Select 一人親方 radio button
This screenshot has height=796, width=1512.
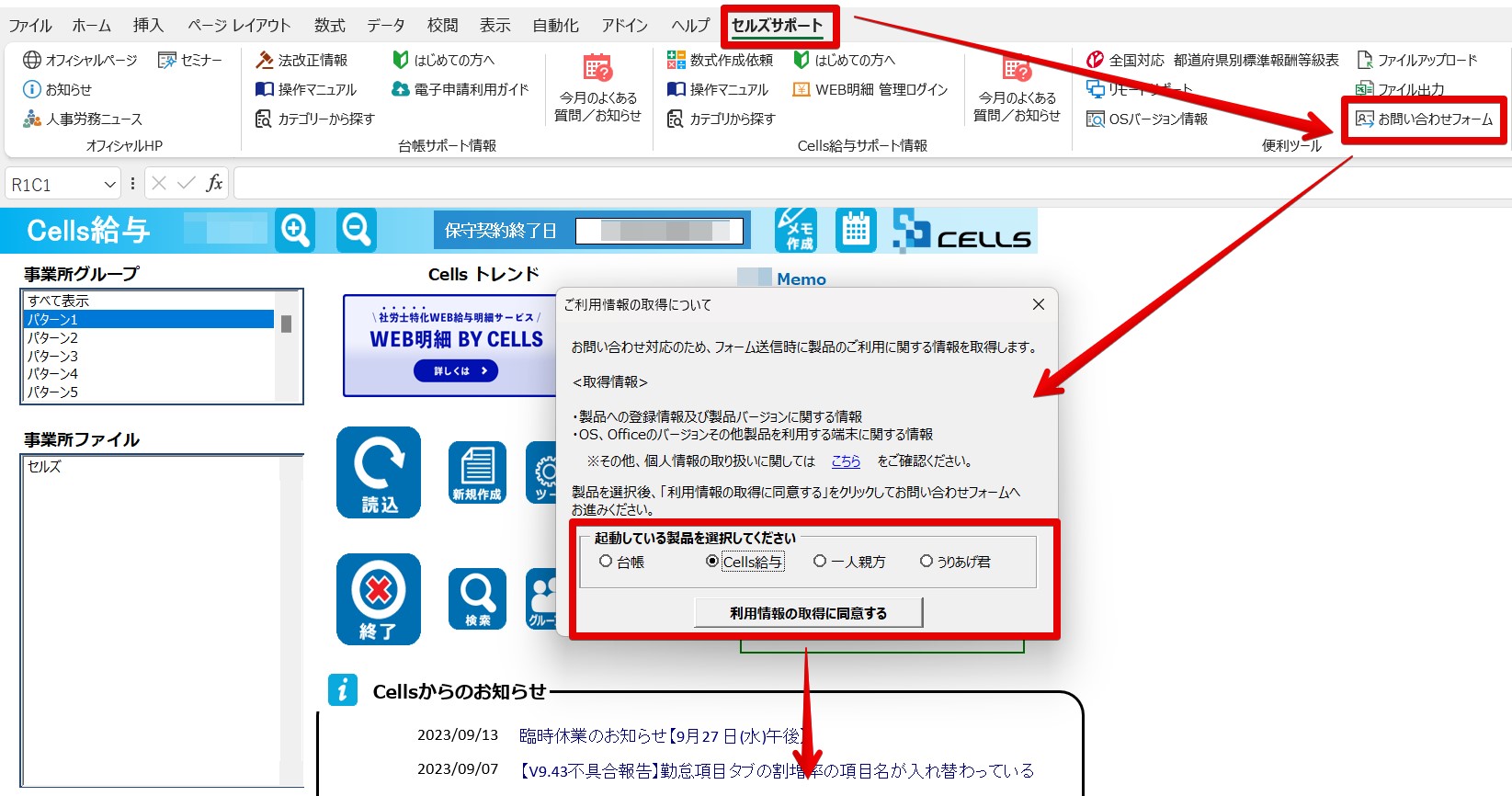click(849, 562)
